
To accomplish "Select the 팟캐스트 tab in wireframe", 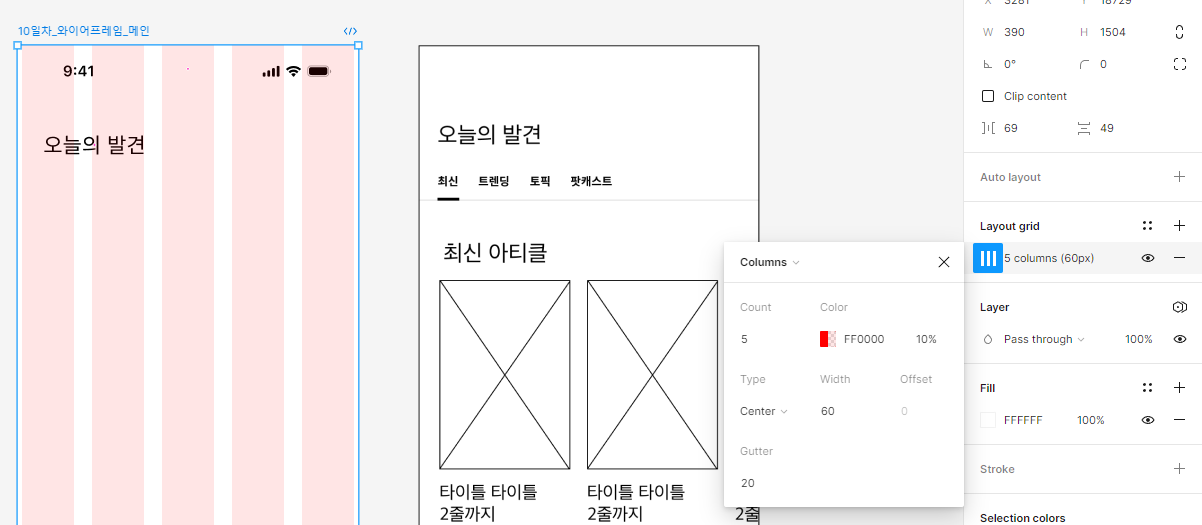I will tap(591, 181).
